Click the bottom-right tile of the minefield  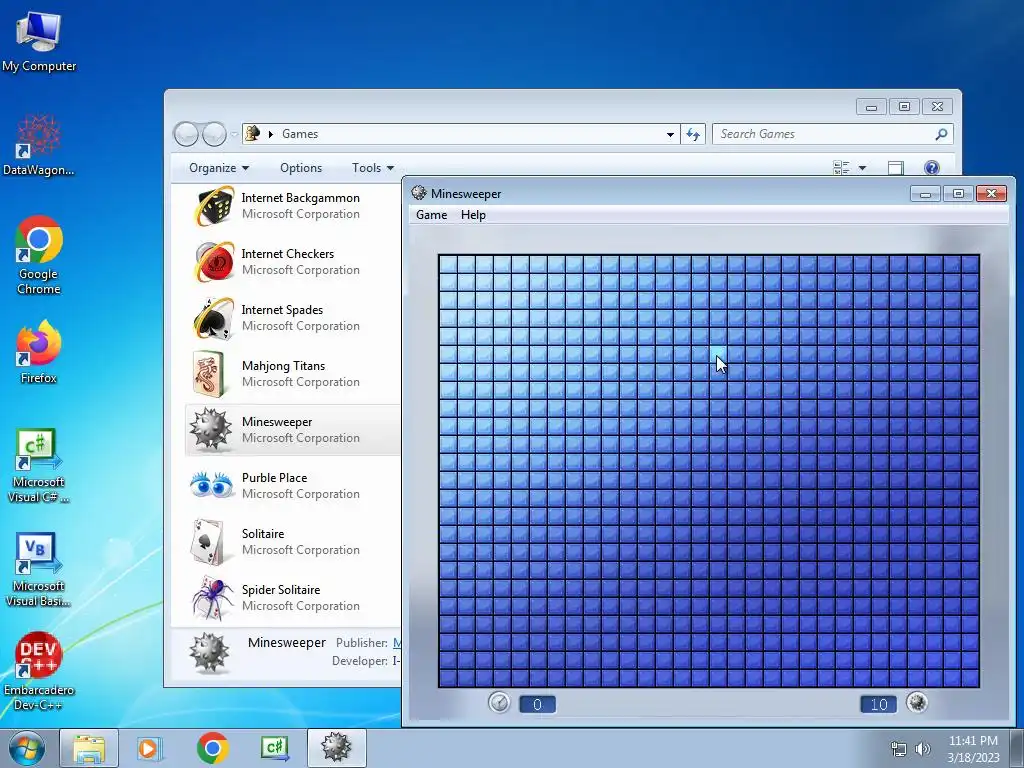(x=970, y=677)
